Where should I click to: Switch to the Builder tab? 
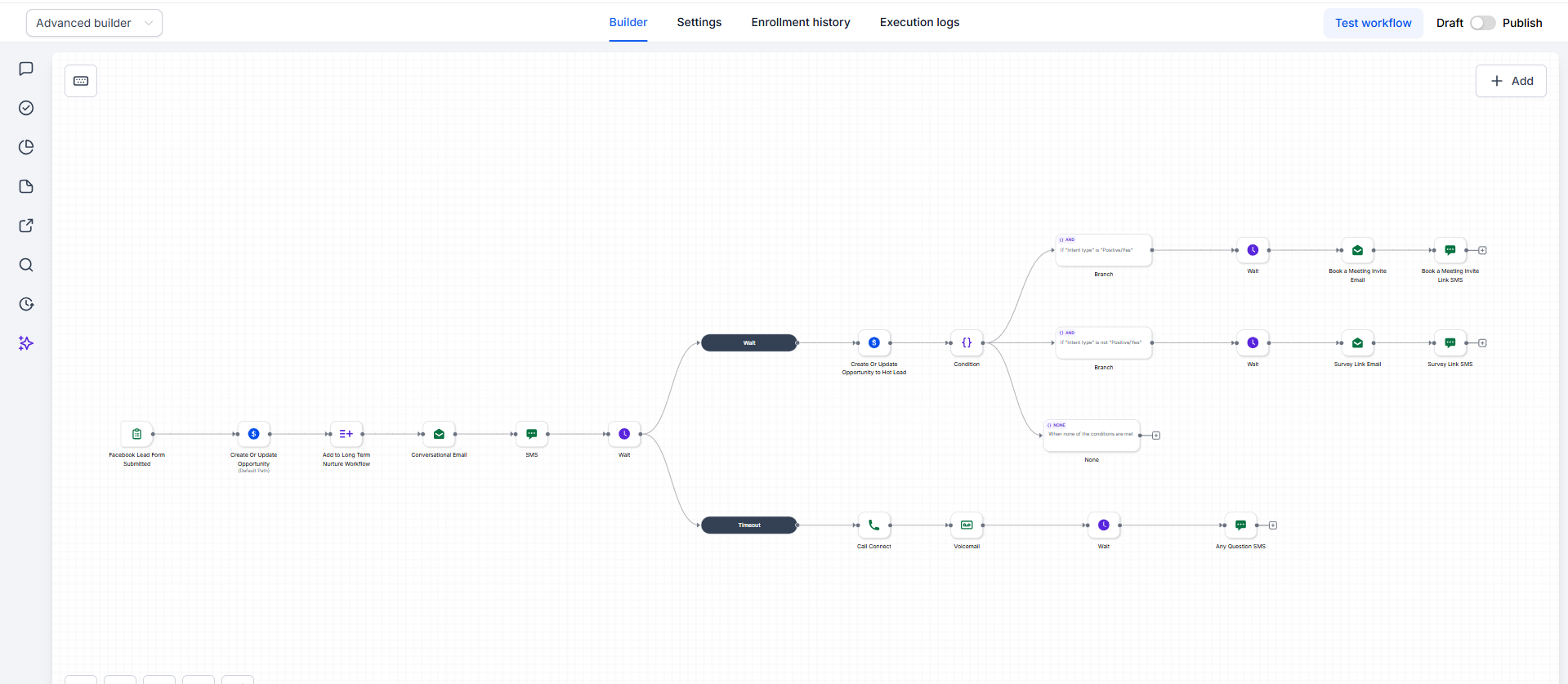pyautogui.click(x=628, y=22)
